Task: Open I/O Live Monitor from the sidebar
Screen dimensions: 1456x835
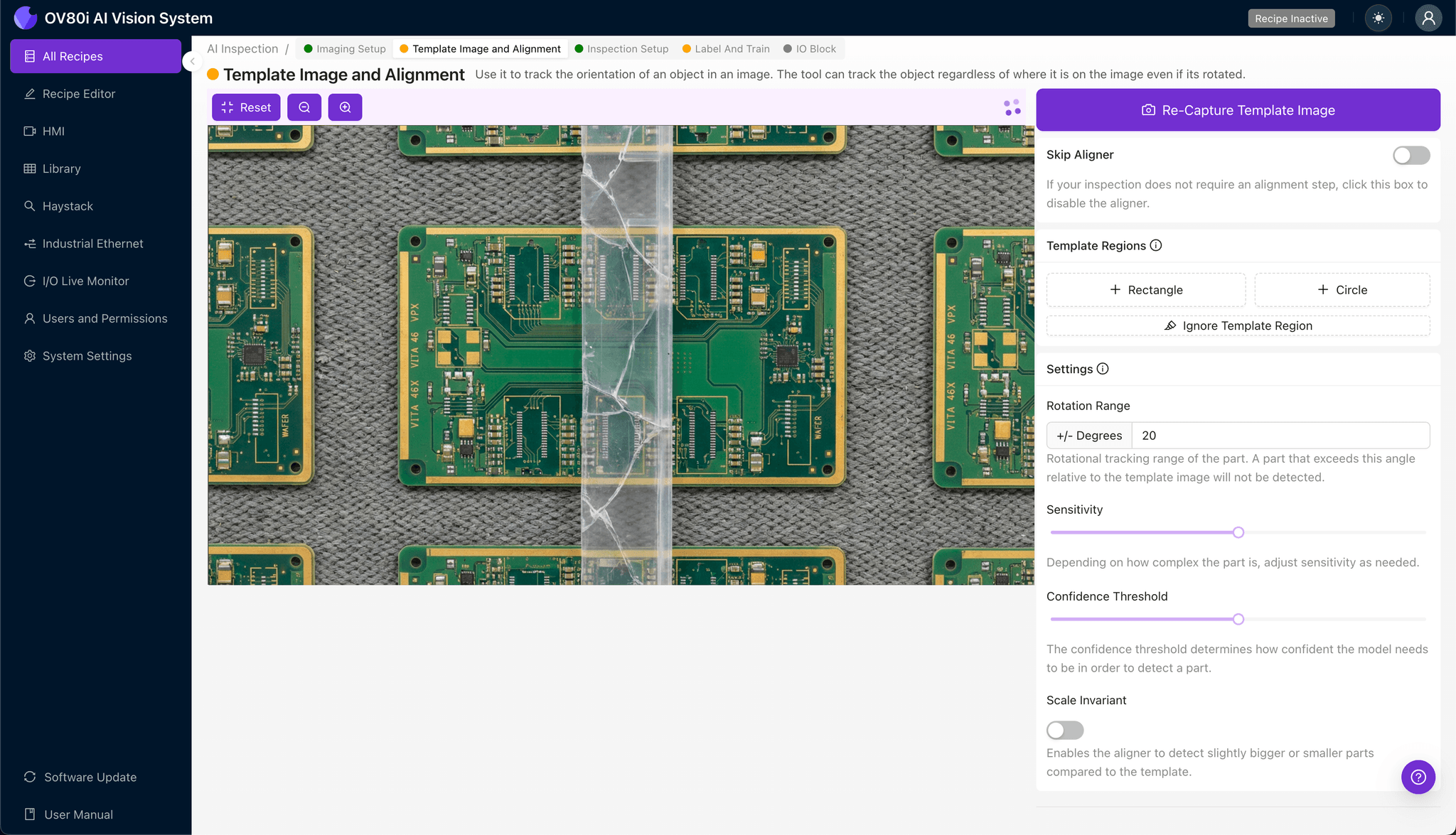Action: (83, 281)
